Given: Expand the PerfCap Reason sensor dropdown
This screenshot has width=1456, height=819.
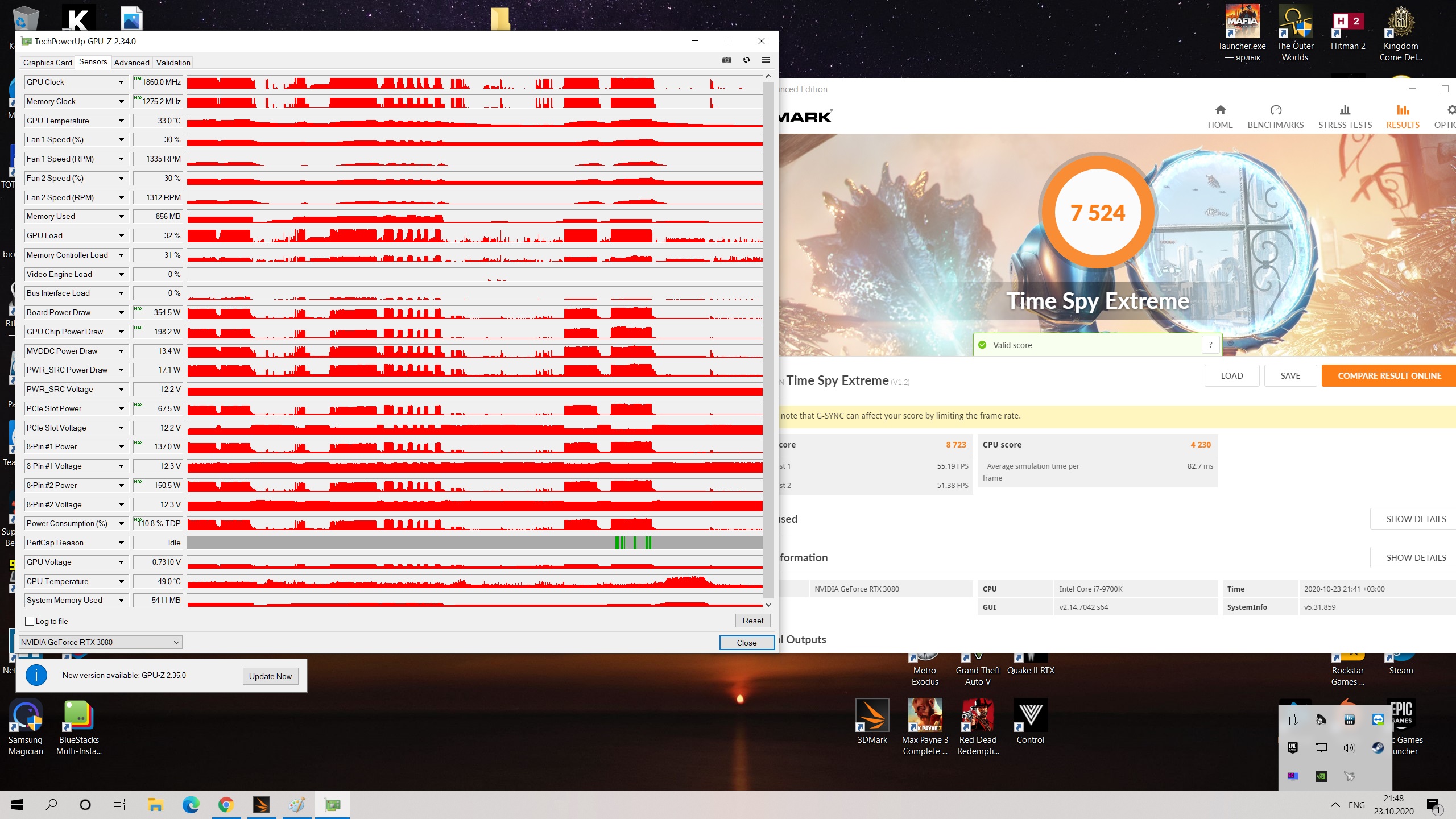Looking at the screenshot, I should (x=121, y=543).
